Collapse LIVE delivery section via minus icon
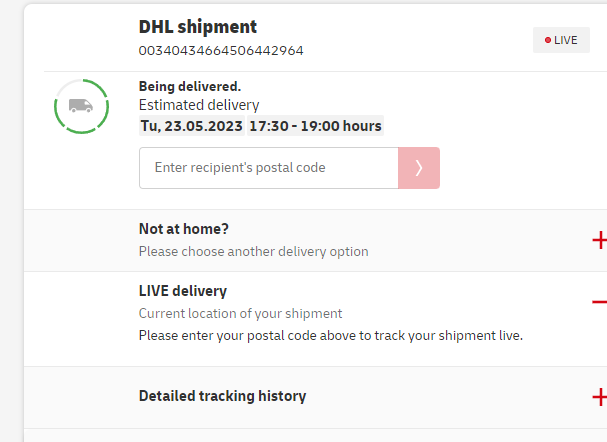607x442 pixels. [599, 302]
